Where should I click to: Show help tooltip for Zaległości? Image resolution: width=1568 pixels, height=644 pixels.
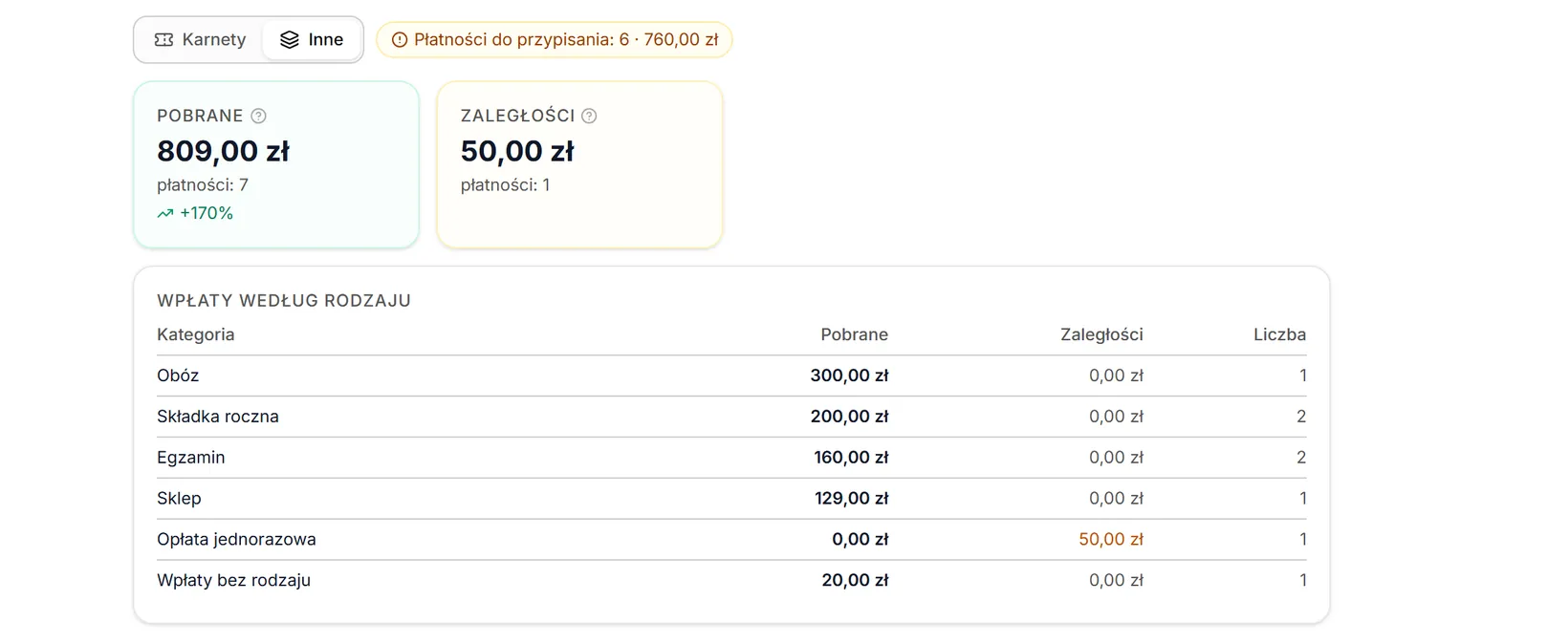pos(589,116)
